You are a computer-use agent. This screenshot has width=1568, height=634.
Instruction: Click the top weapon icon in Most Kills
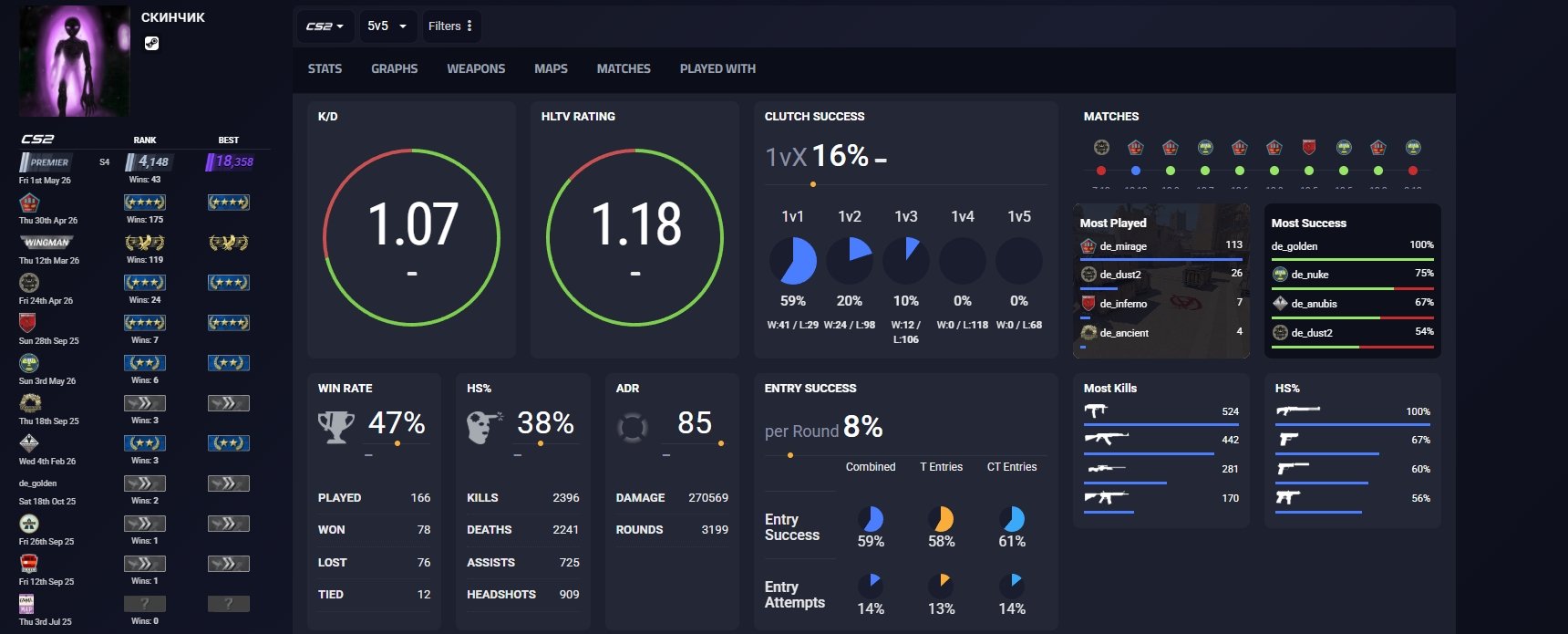[x=1096, y=411]
